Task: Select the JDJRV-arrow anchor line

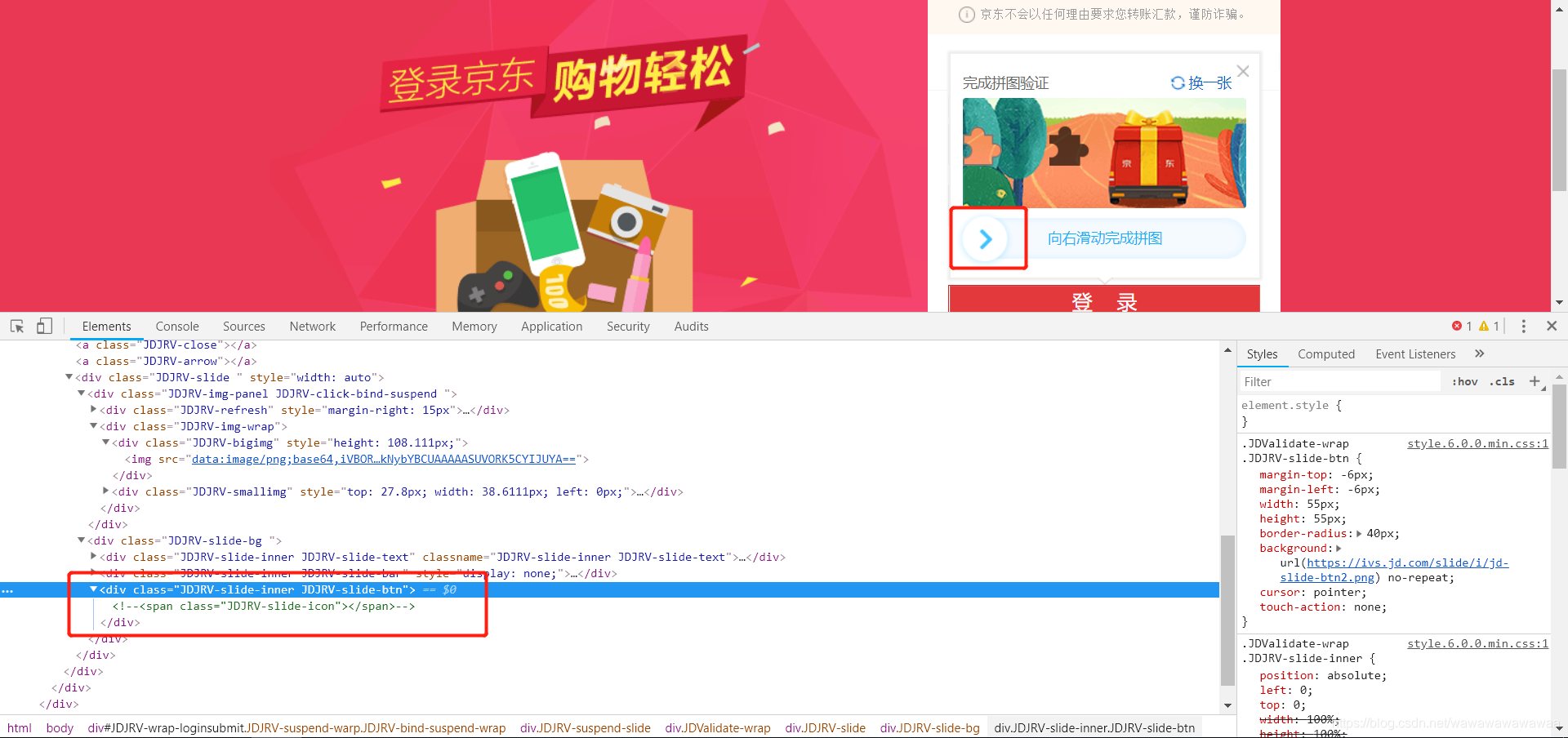Action: pyautogui.click(x=167, y=361)
